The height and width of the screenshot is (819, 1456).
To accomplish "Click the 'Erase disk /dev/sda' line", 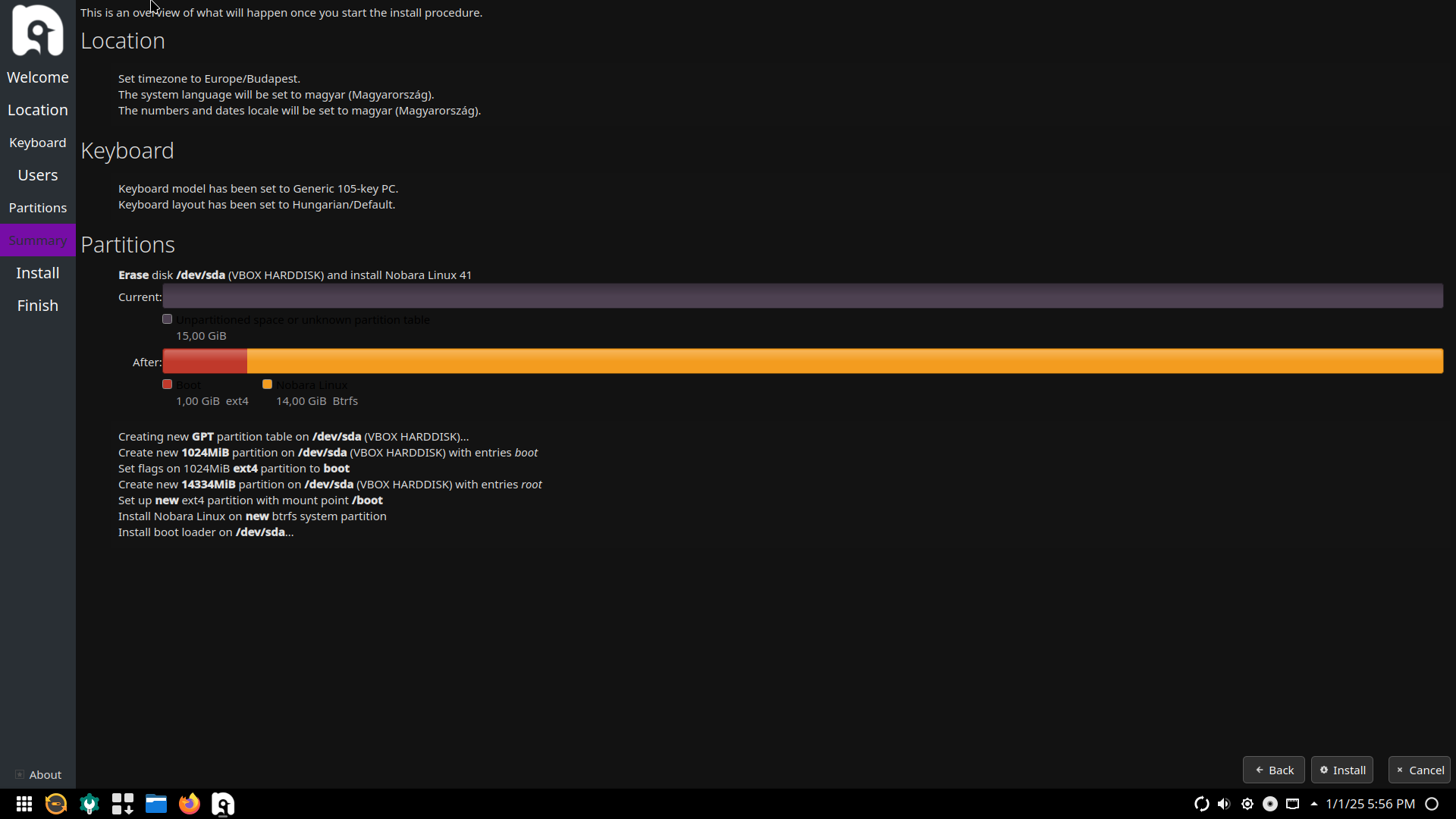I will pyautogui.click(x=295, y=275).
